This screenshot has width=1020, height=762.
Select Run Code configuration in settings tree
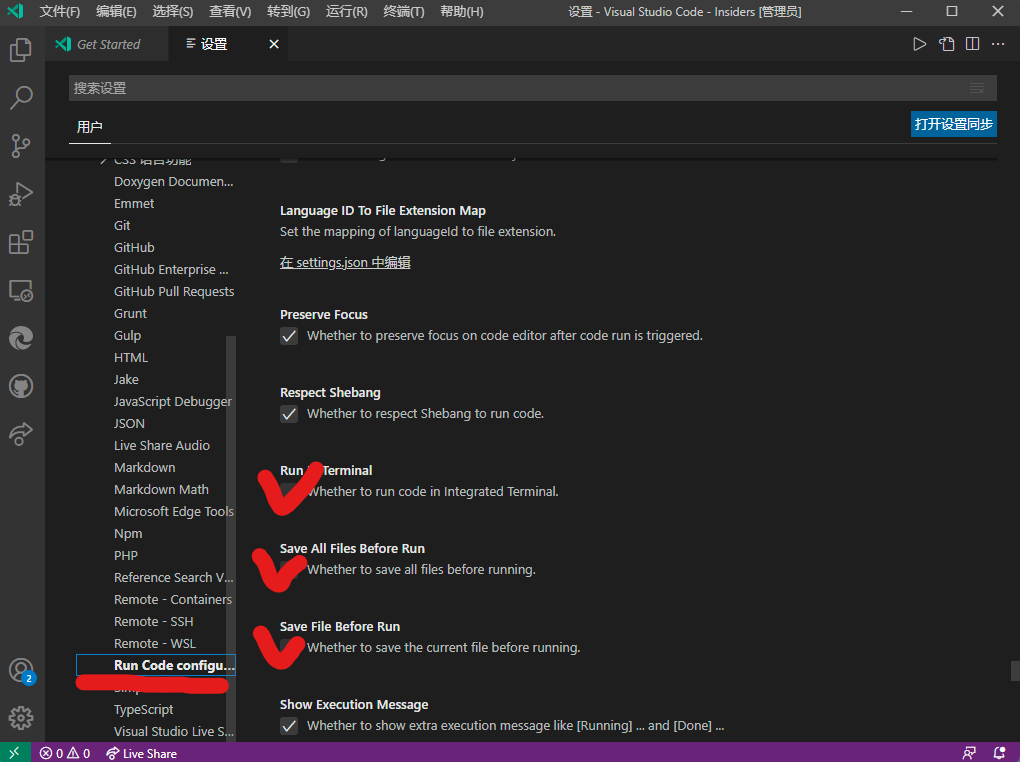pyautogui.click(x=155, y=665)
